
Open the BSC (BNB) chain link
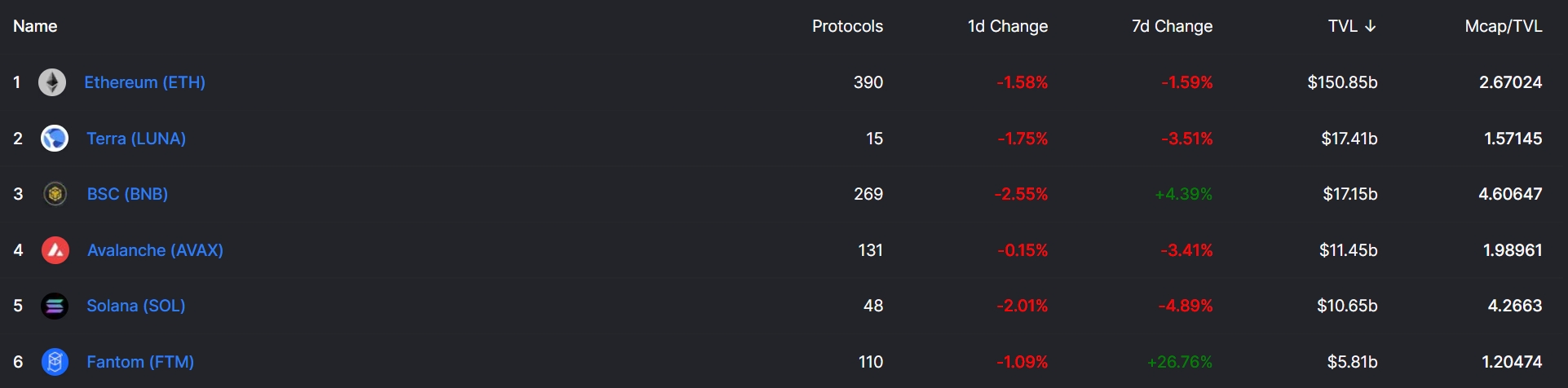click(127, 194)
